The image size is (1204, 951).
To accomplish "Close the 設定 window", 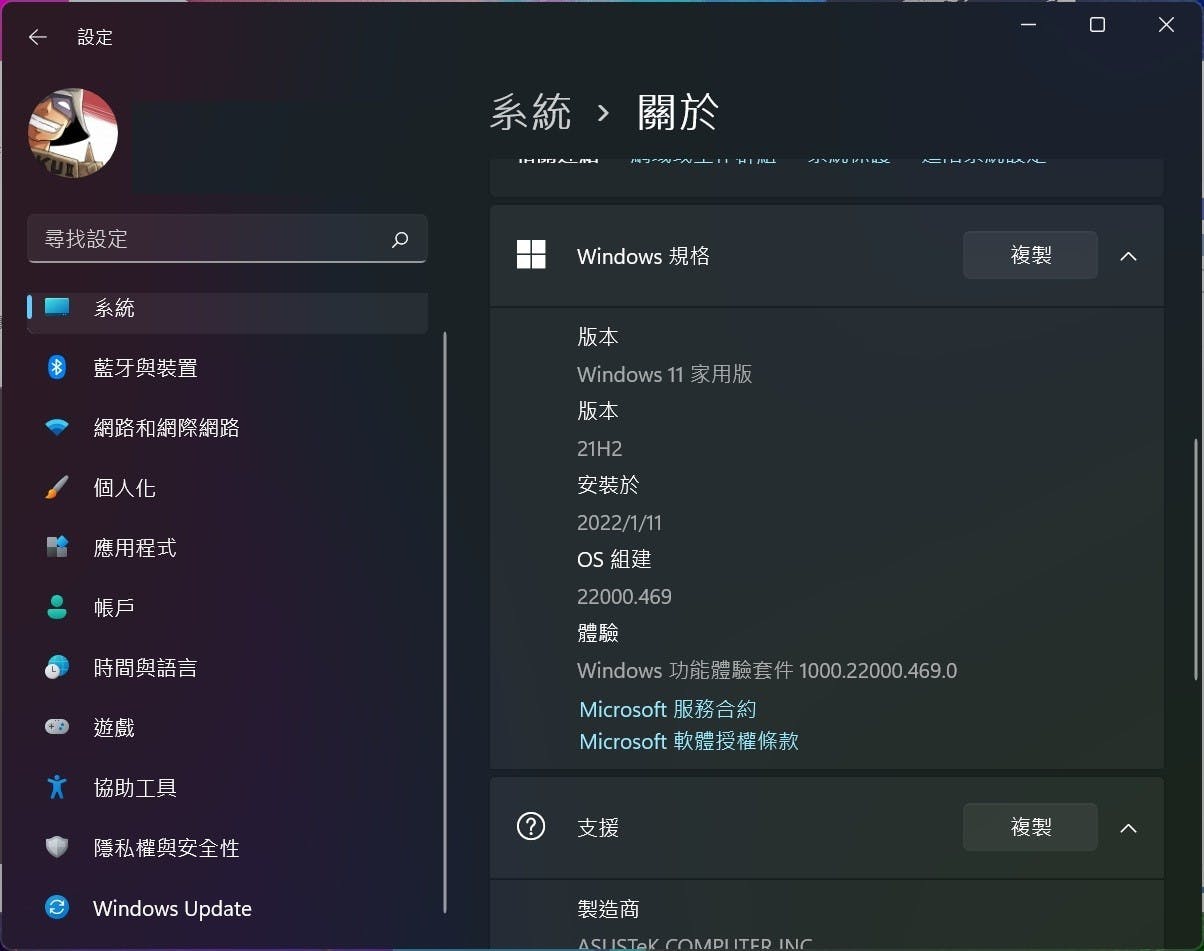I will click(1166, 25).
